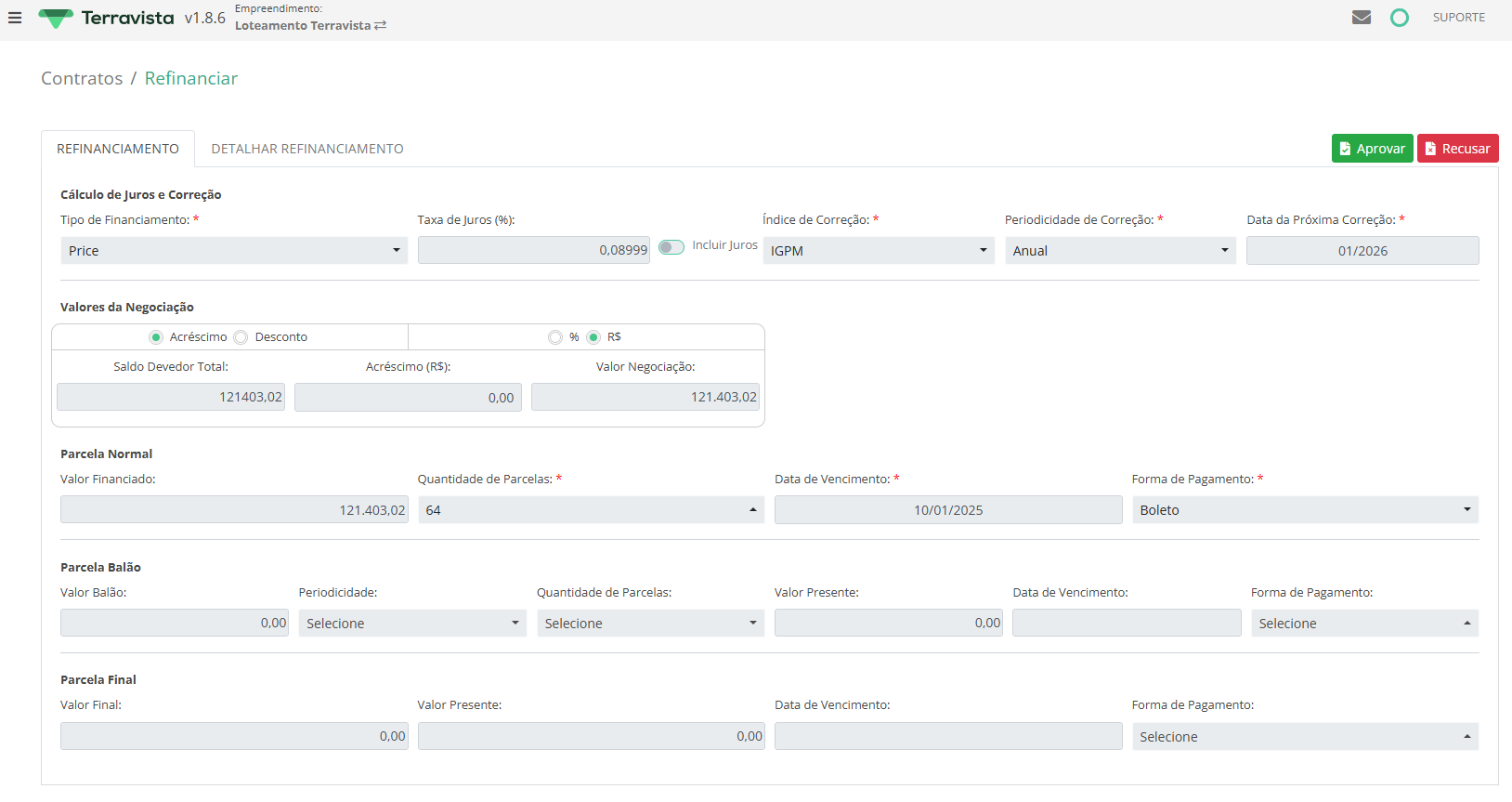Click Parcela Balão Data de Vencimento field
This screenshot has height=802, width=1512.
pyautogui.click(x=1127, y=623)
